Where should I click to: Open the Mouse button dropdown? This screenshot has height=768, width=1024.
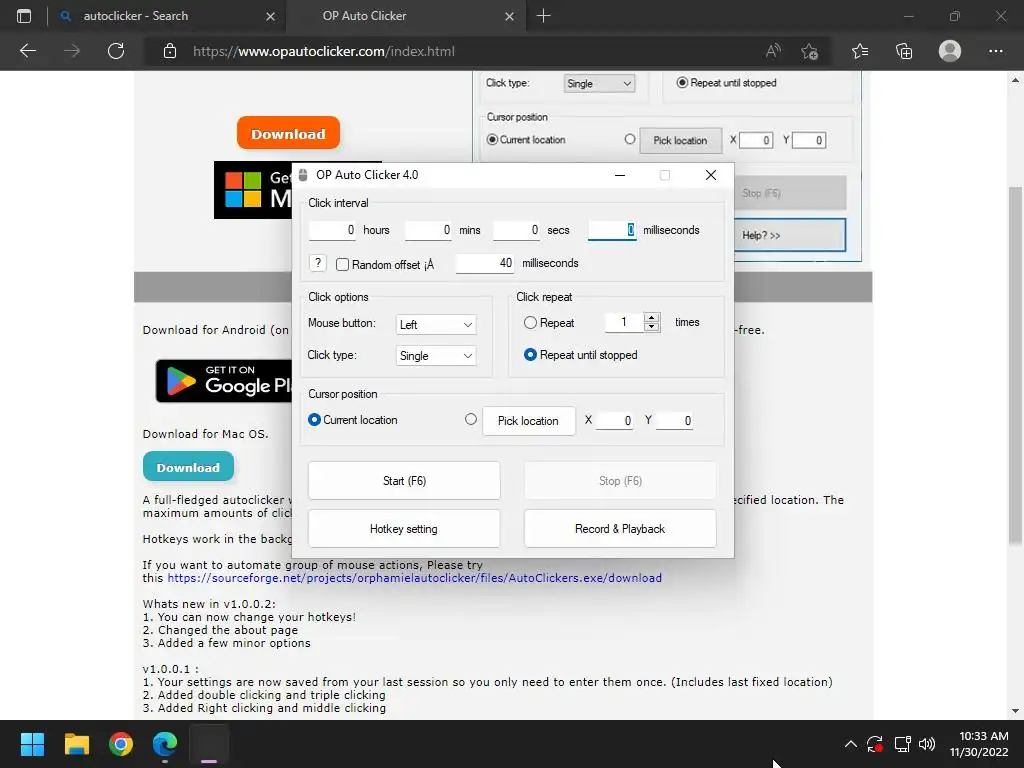(436, 325)
